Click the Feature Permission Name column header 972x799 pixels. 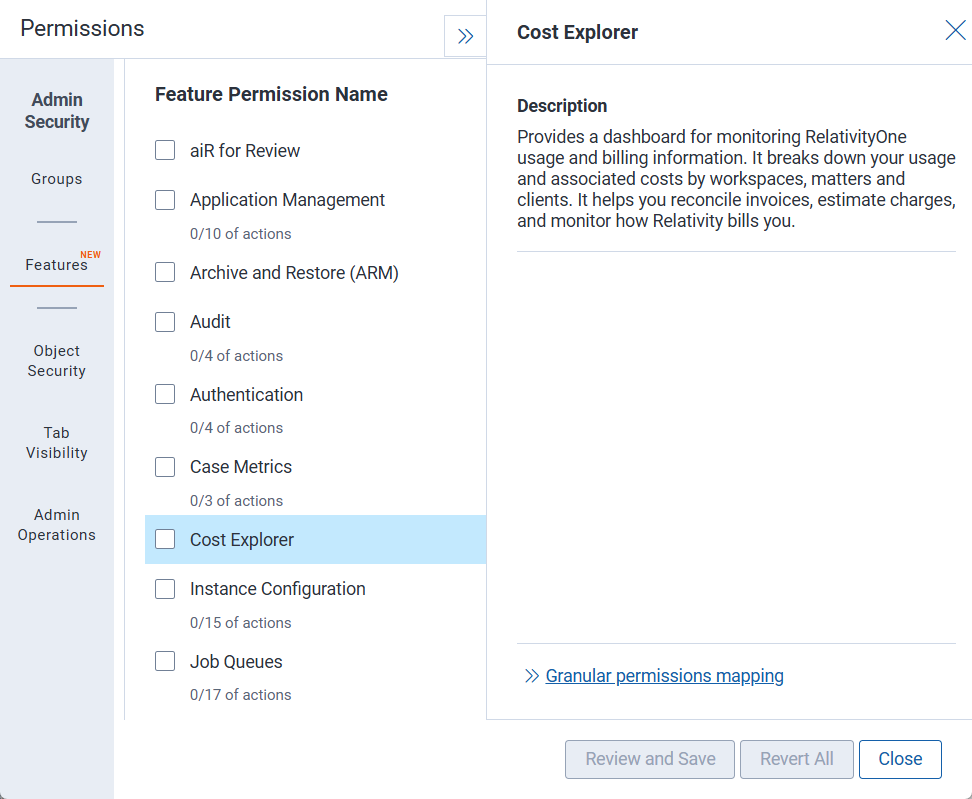pyautogui.click(x=271, y=94)
